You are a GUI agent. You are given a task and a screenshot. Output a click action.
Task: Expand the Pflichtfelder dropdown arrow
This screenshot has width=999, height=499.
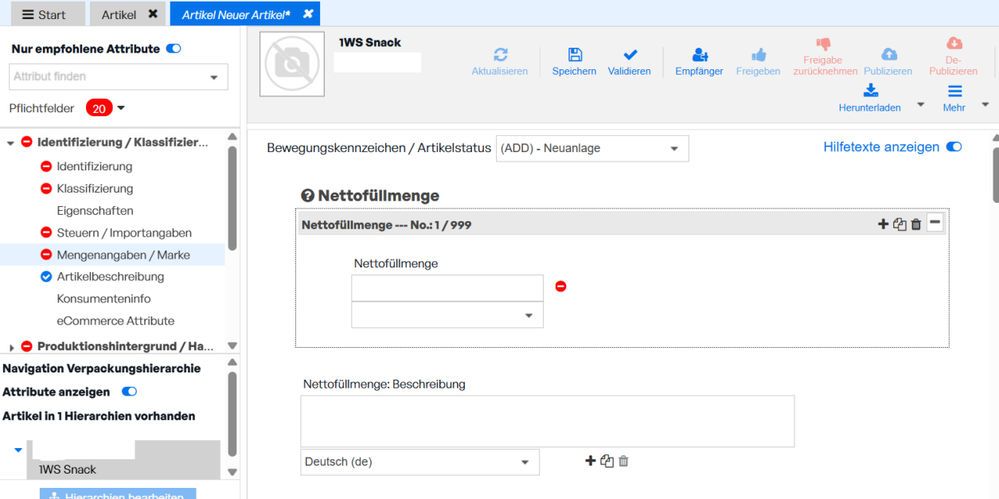tap(121, 108)
